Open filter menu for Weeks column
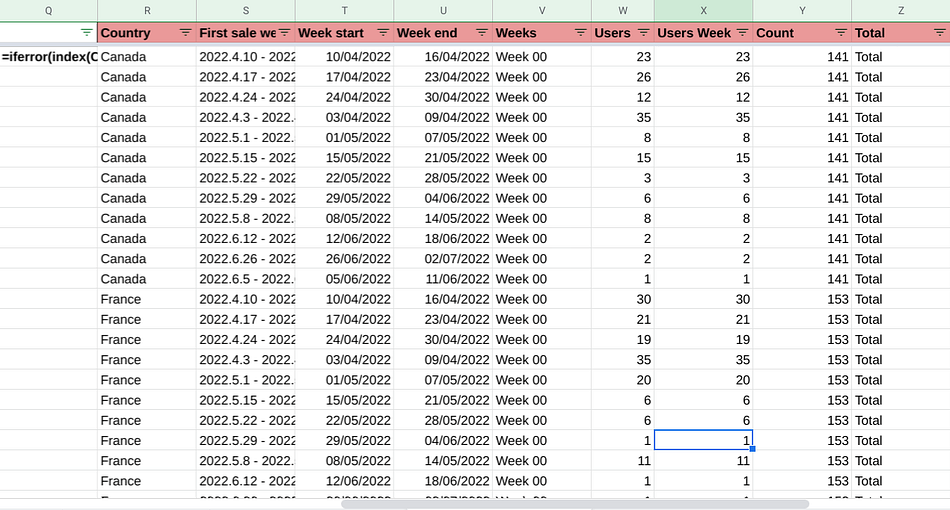950x510 pixels. pos(580,33)
